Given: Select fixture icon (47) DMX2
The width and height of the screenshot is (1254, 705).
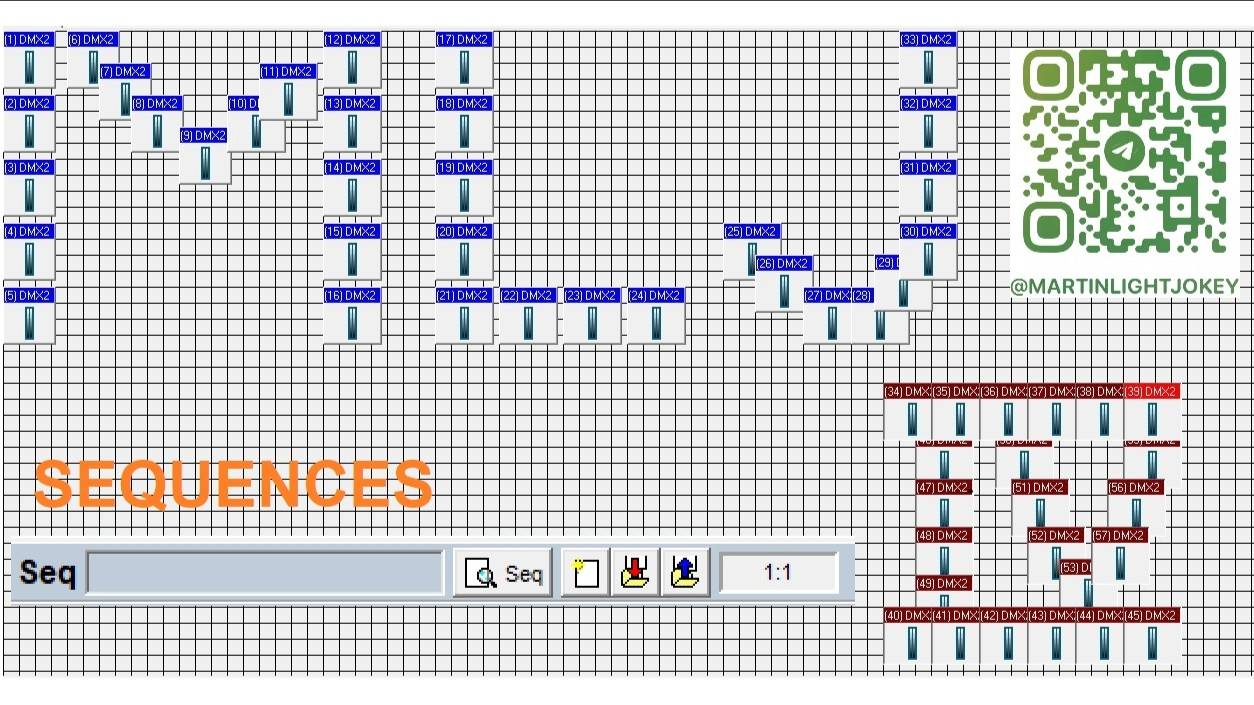Looking at the screenshot, I should (x=944, y=504).
